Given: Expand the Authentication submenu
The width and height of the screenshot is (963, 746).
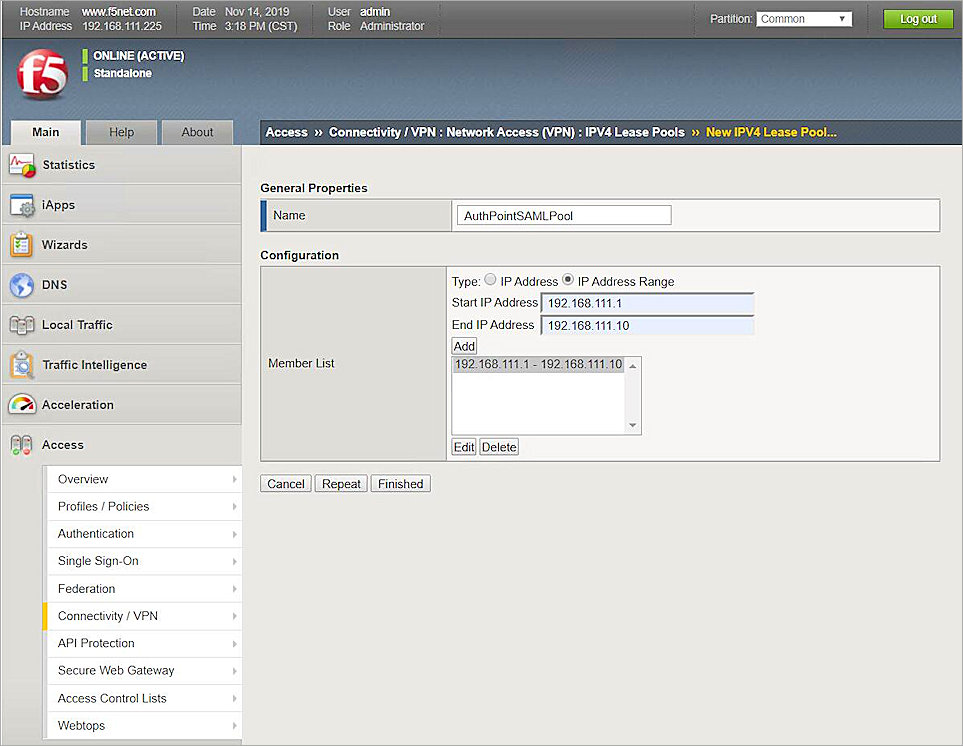Looking at the screenshot, I should click(95, 533).
